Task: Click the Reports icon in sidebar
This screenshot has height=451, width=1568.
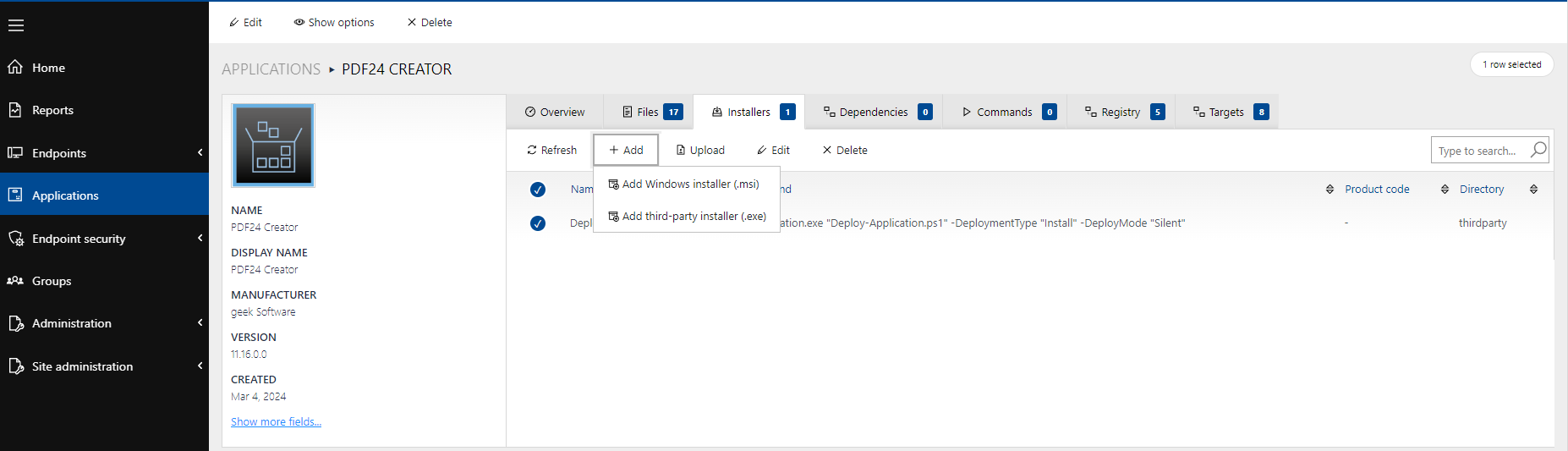Action: (15, 110)
